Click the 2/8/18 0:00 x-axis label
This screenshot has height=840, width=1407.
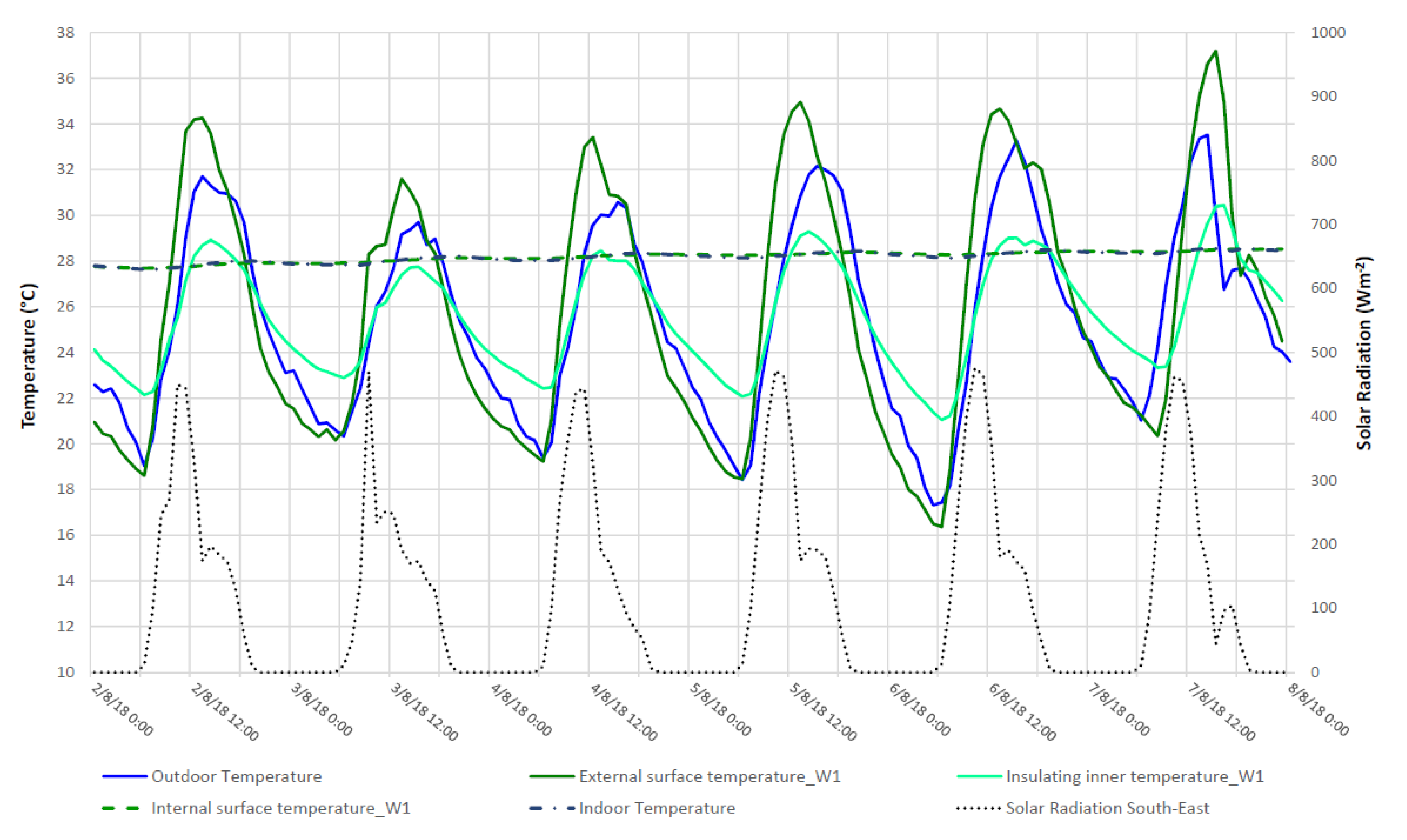(x=122, y=710)
